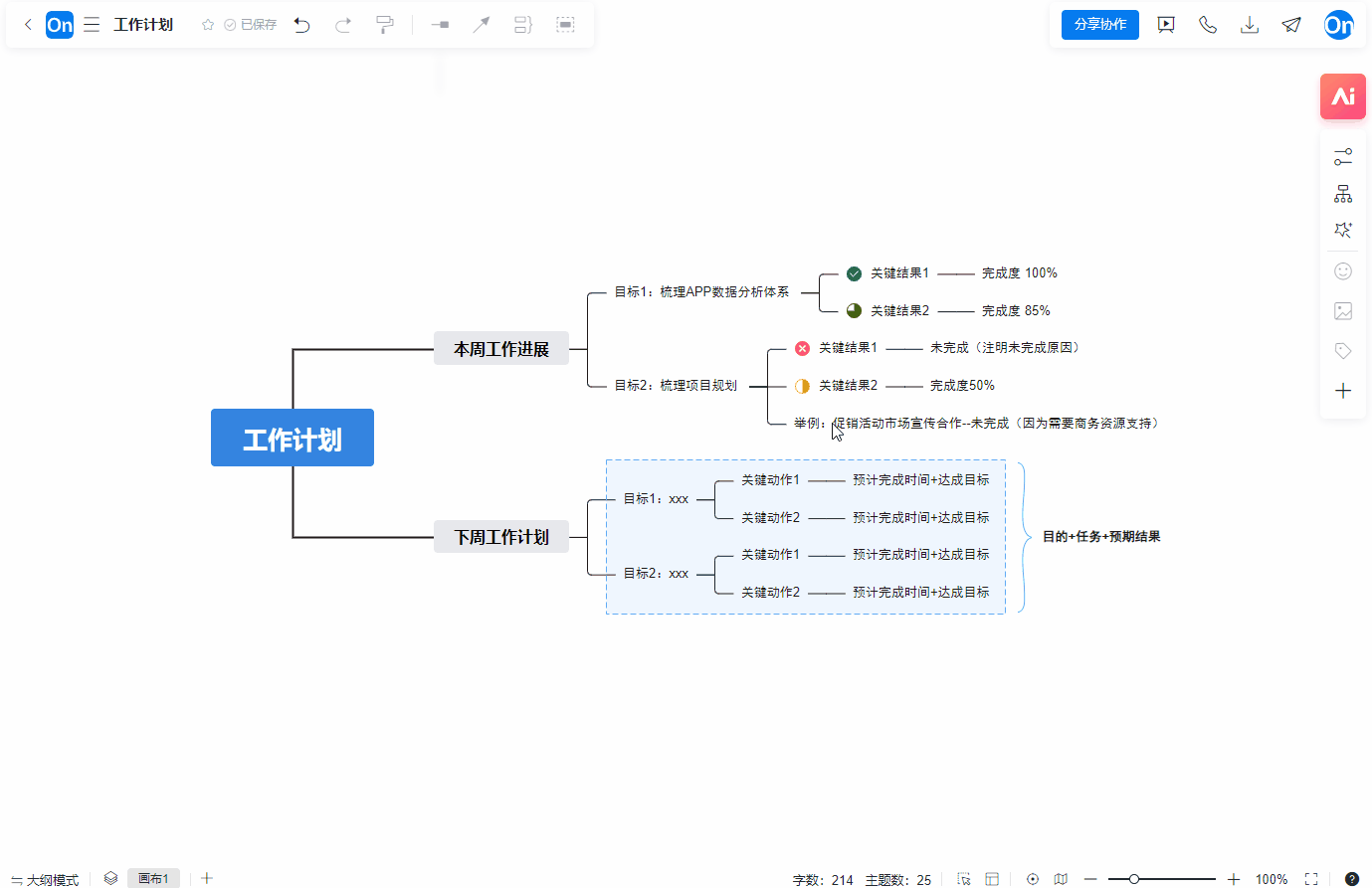The width and height of the screenshot is (1372, 888).
Task: Open the theme style magic icon
Action: coord(1343,231)
